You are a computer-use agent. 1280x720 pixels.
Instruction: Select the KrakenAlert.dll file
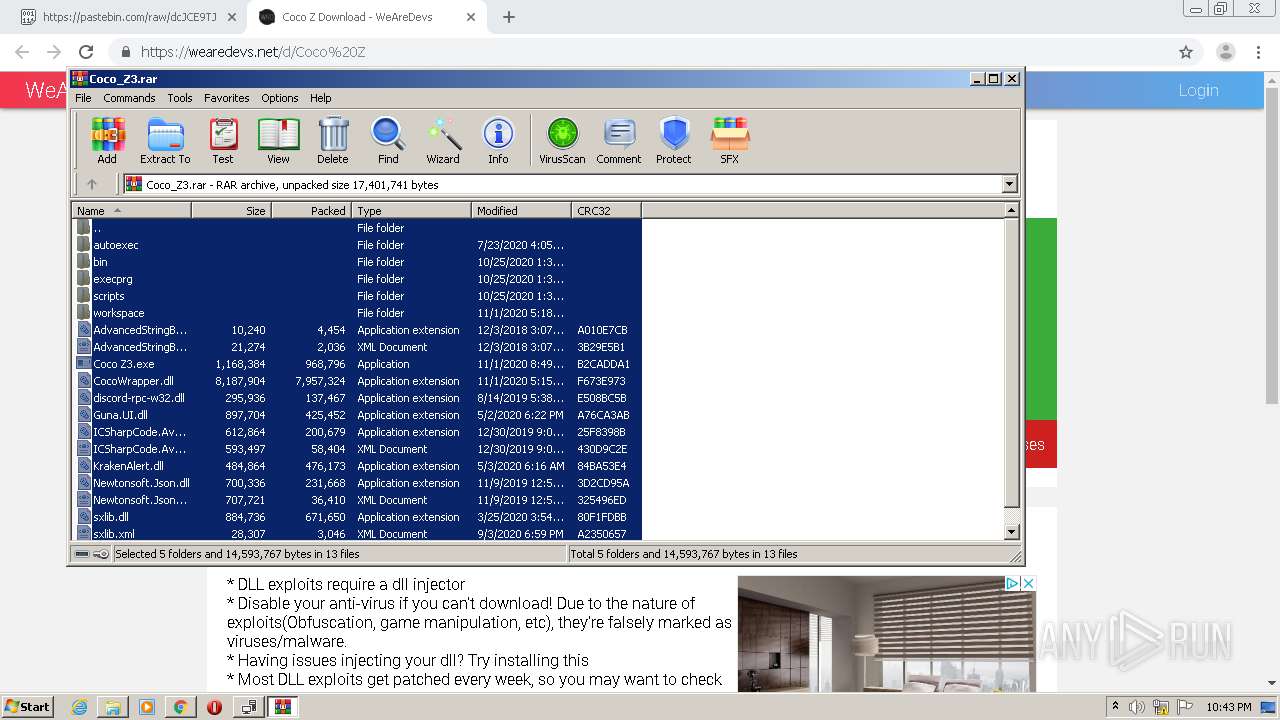point(357,466)
